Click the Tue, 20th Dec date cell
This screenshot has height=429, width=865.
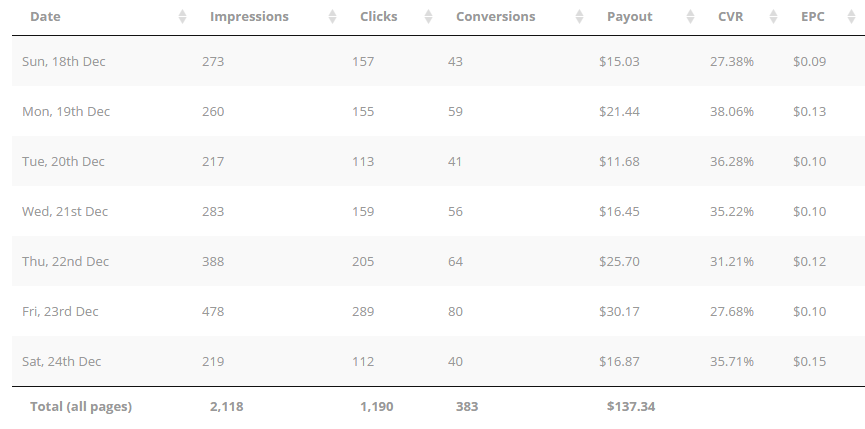[63, 162]
